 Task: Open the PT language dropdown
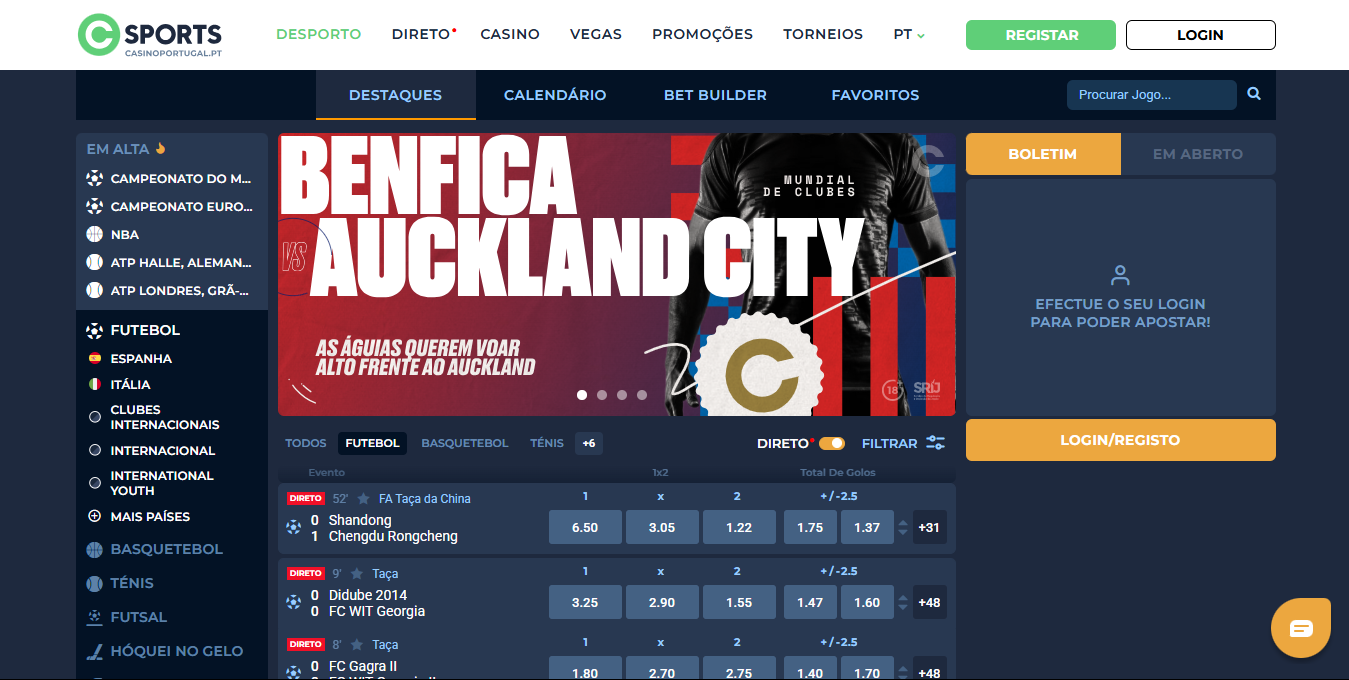point(909,34)
